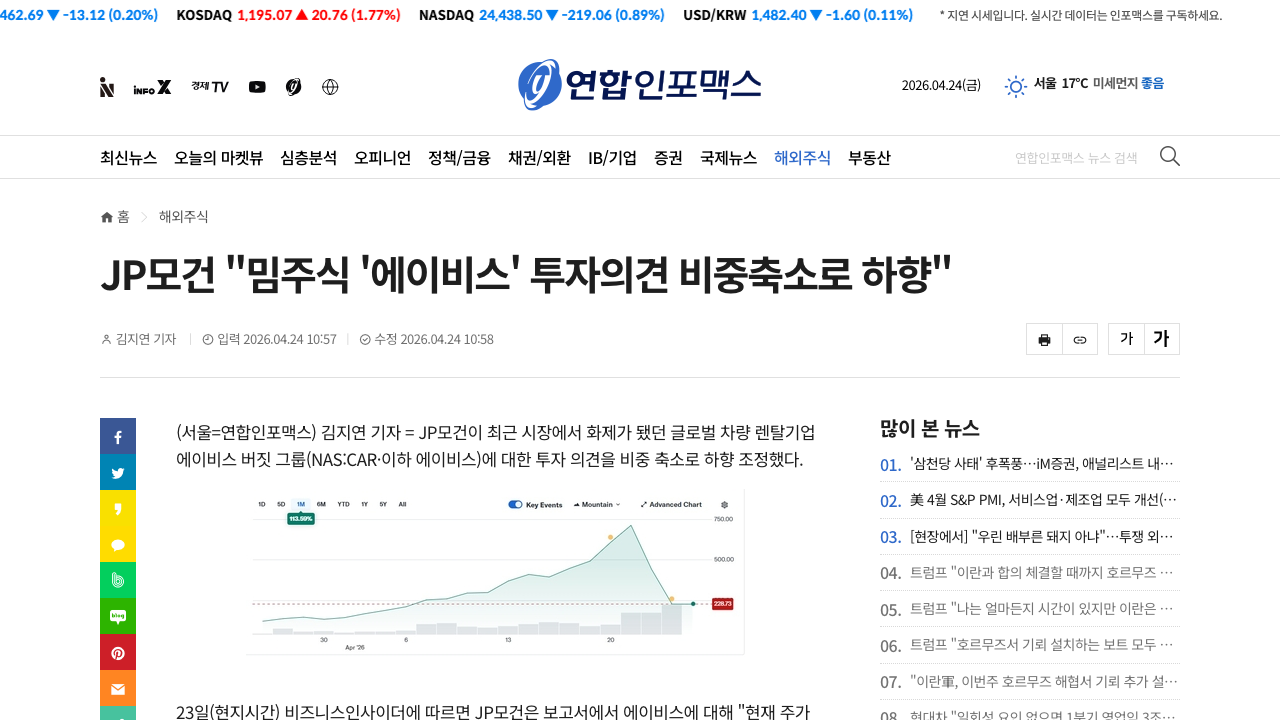Select the highlighted 해외주식 menu item
This screenshot has height=720, width=1280.
(802, 158)
